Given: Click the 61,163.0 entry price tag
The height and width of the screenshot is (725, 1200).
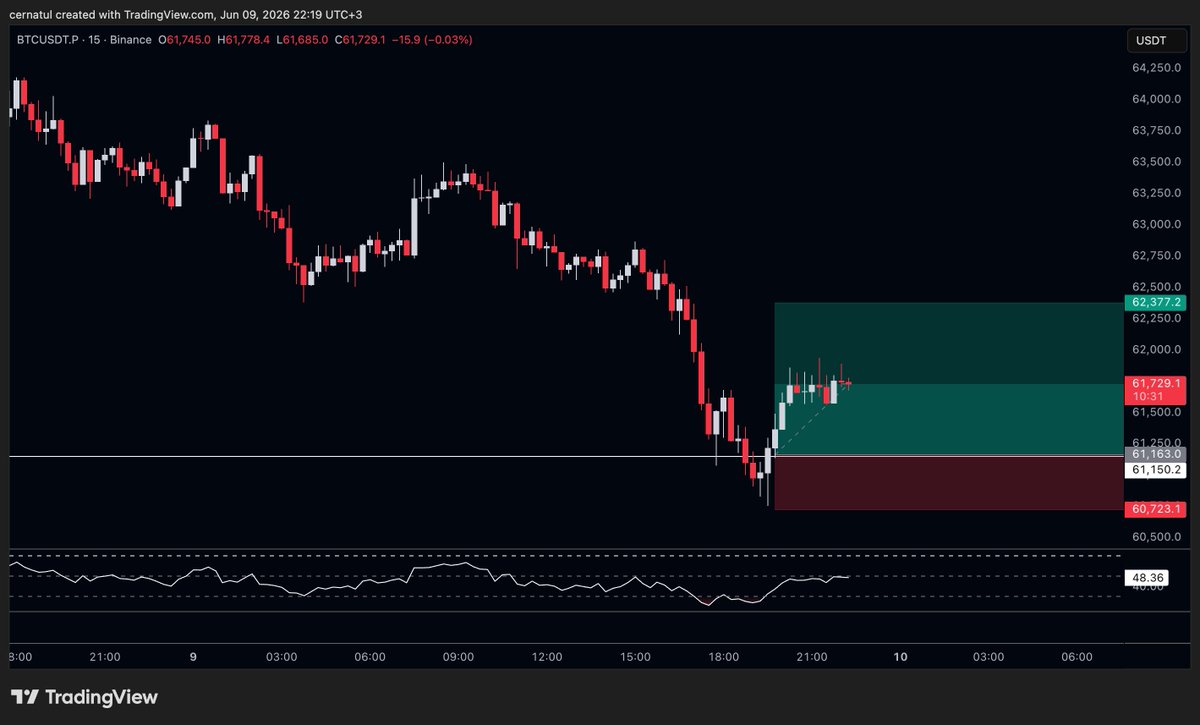Looking at the screenshot, I should tap(1155, 454).
